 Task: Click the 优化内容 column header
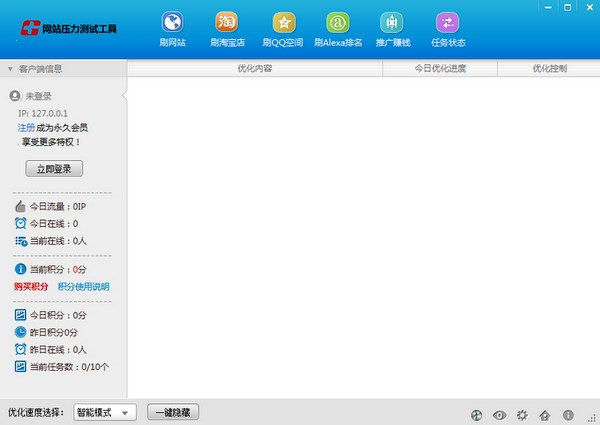pyautogui.click(x=254, y=69)
